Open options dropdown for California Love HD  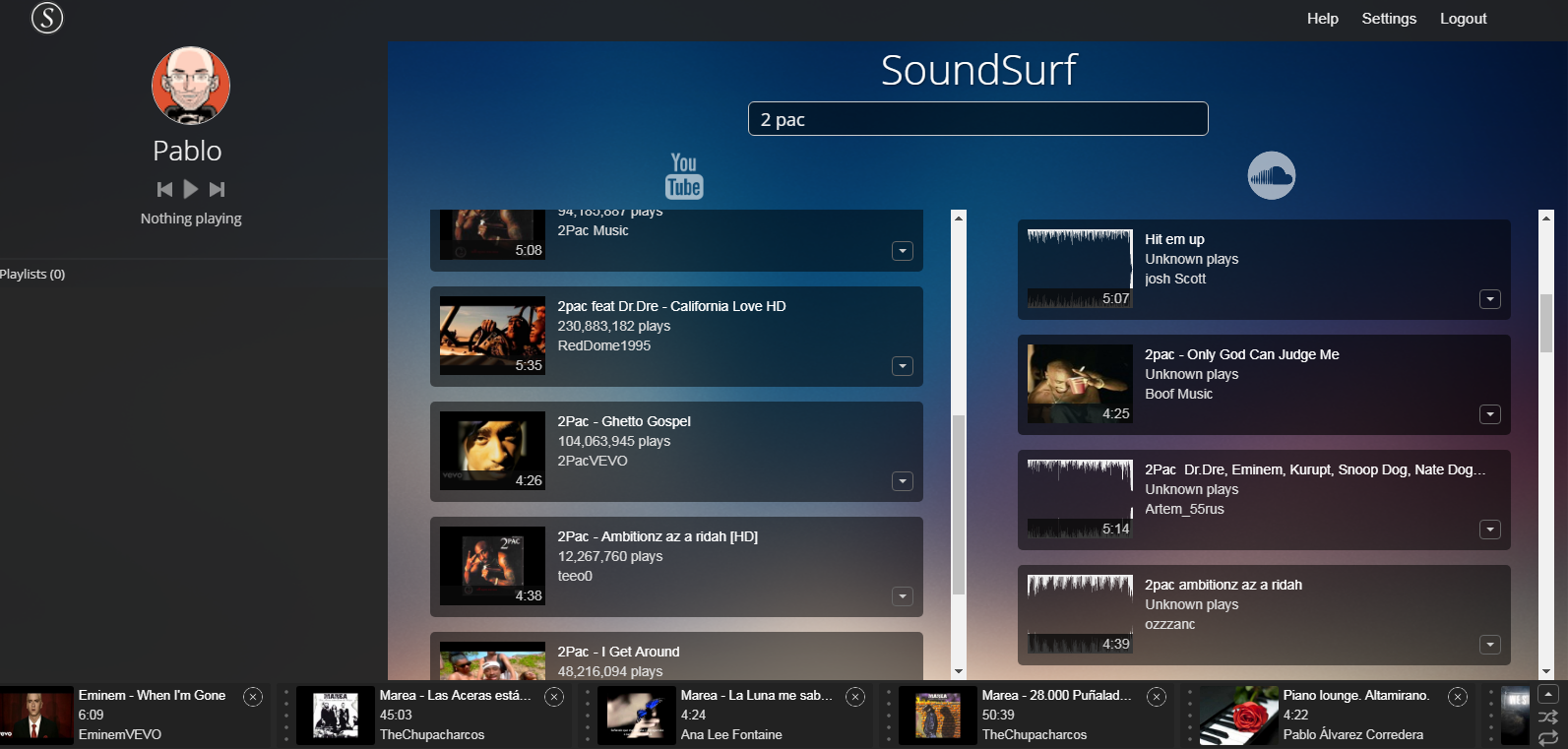[x=903, y=366]
